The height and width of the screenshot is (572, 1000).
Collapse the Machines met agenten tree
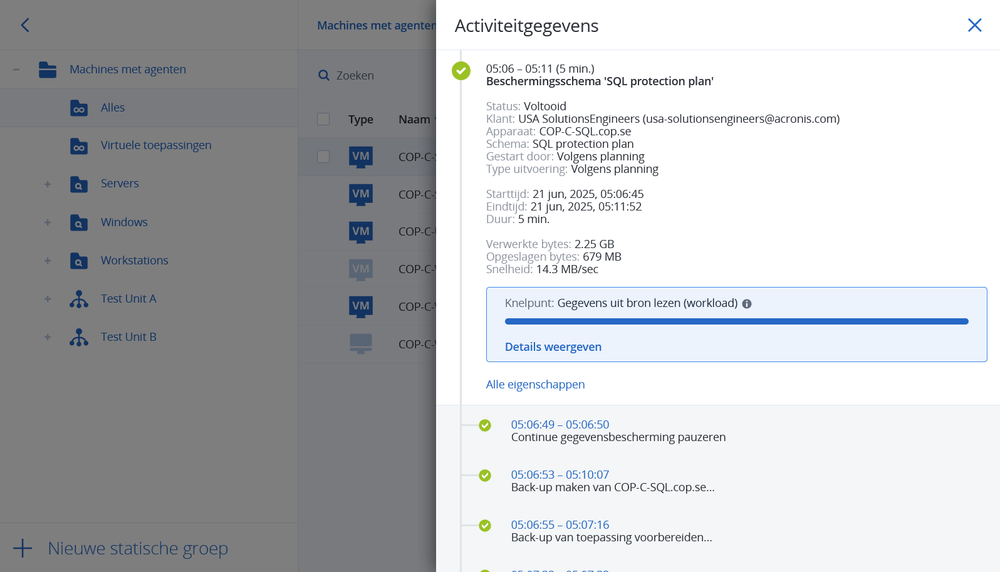tap(16, 70)
